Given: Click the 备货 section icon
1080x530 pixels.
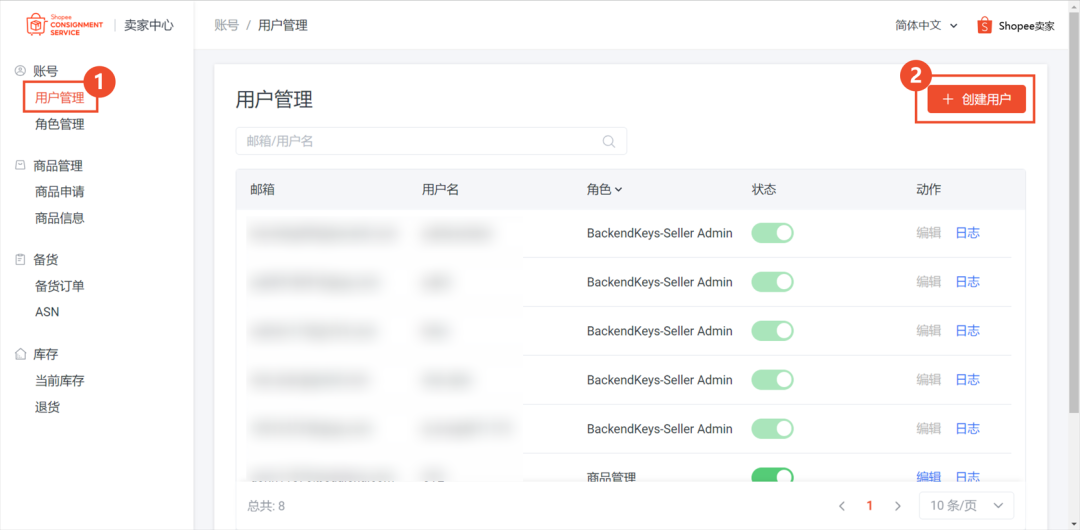Looking at the screenshot, I should tap(20, 260).
